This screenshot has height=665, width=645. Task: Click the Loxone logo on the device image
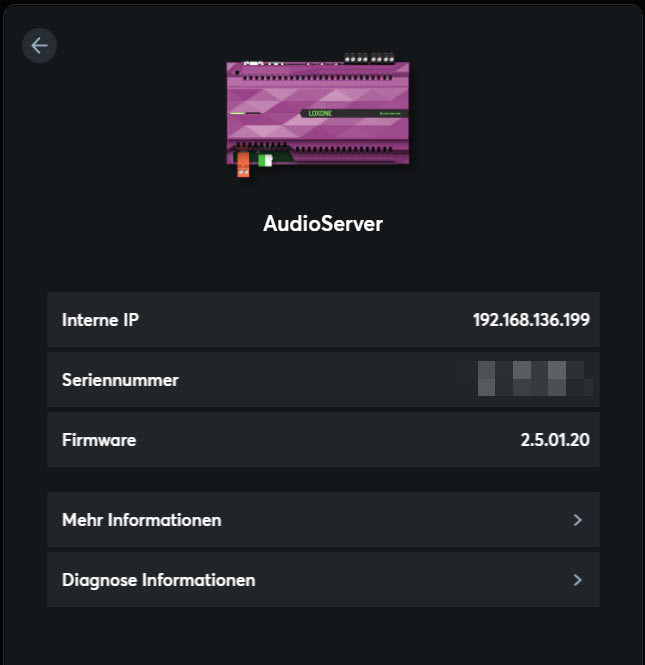coord(320,114)
